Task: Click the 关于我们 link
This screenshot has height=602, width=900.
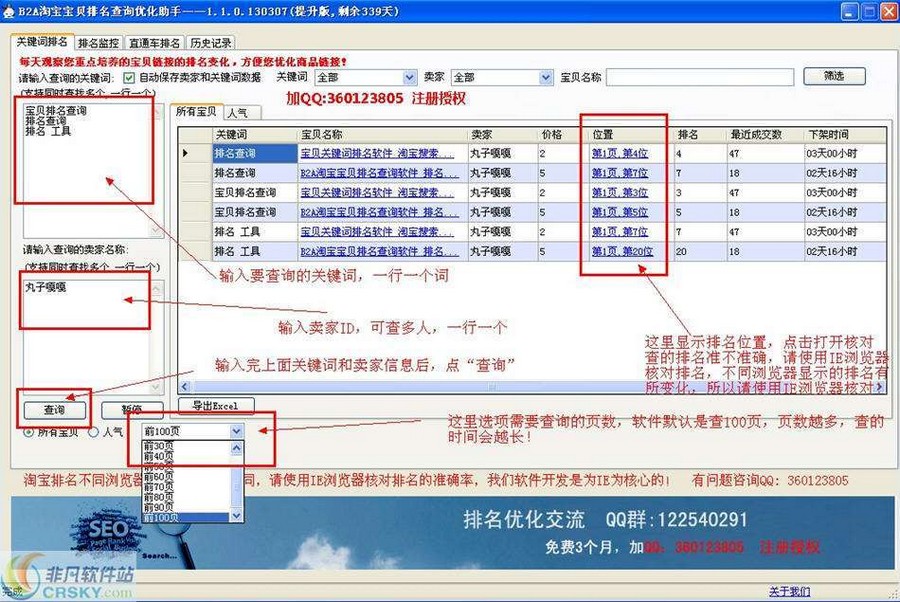Action: tap(789, 591)
